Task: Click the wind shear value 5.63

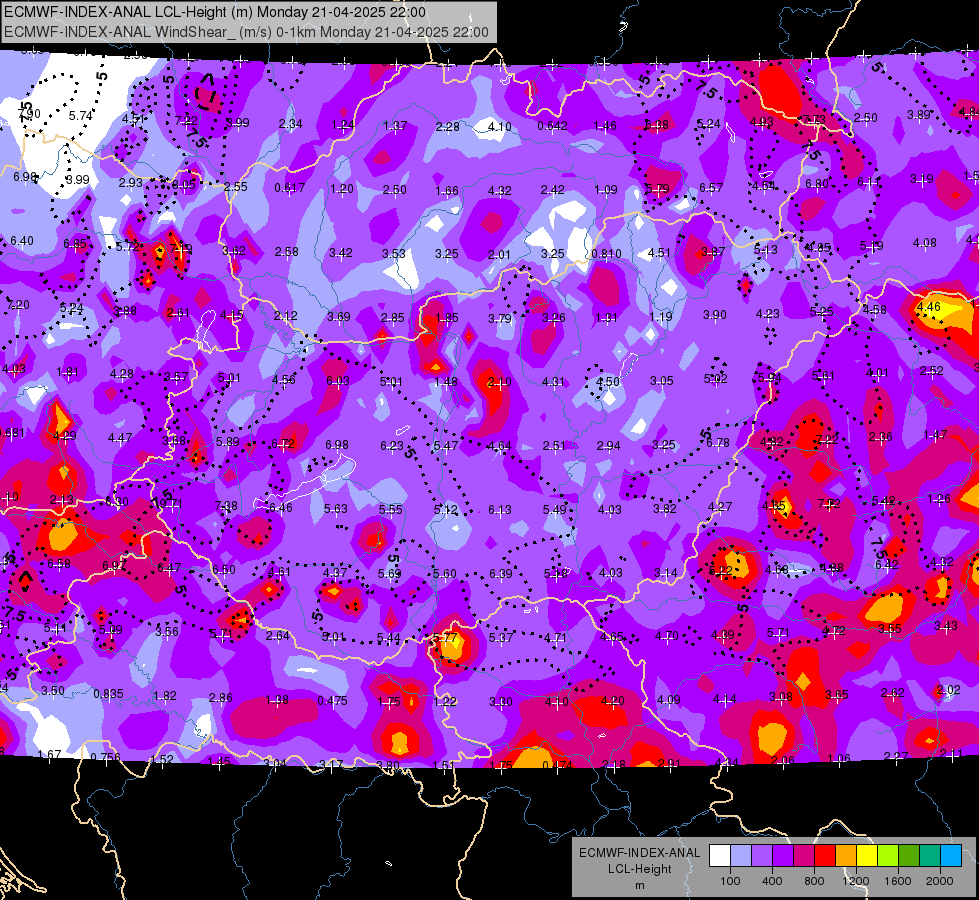Action: pyautogui.click(x=336, y=508)
